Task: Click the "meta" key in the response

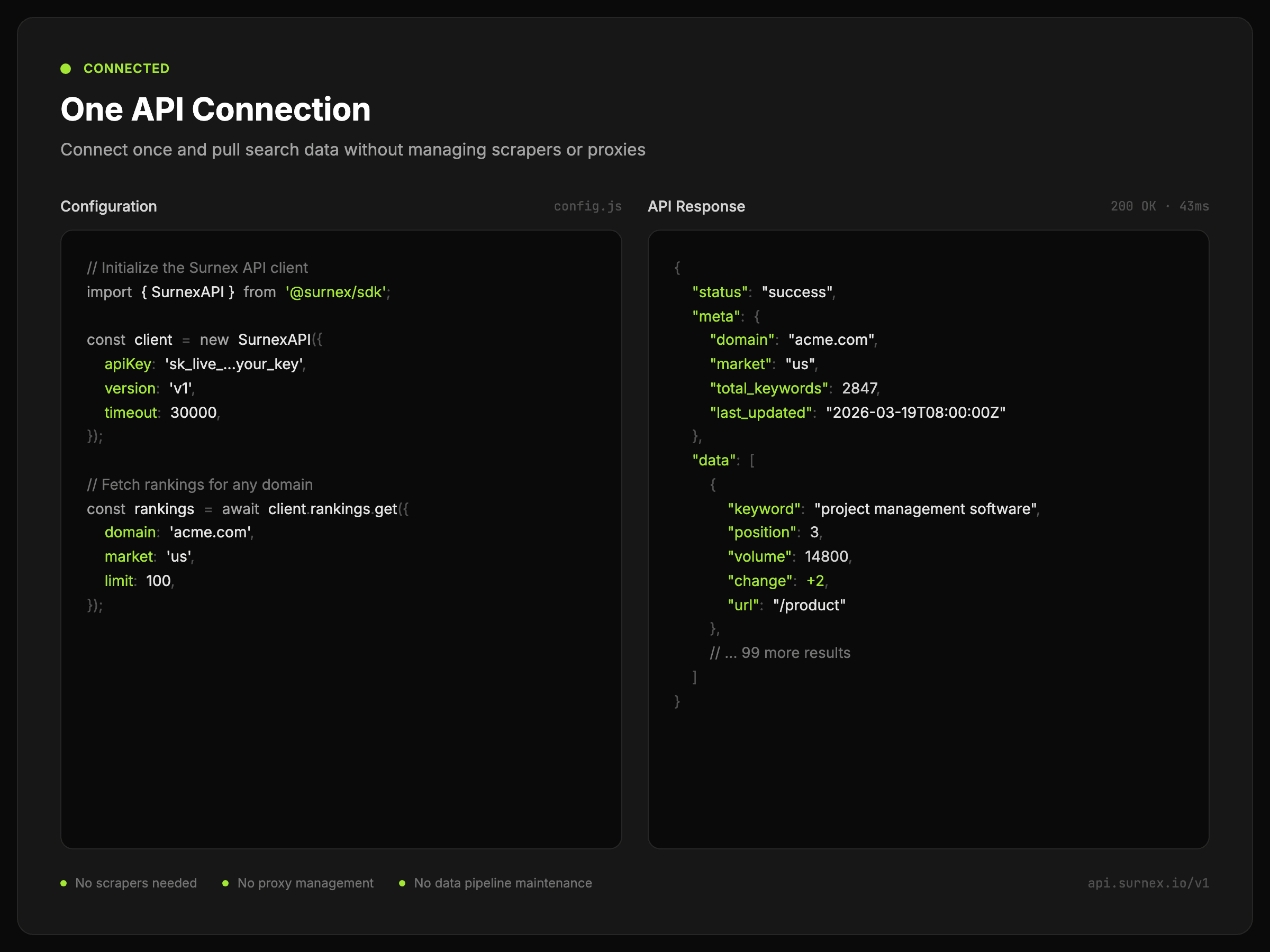Action: click(x=716, y=316)
